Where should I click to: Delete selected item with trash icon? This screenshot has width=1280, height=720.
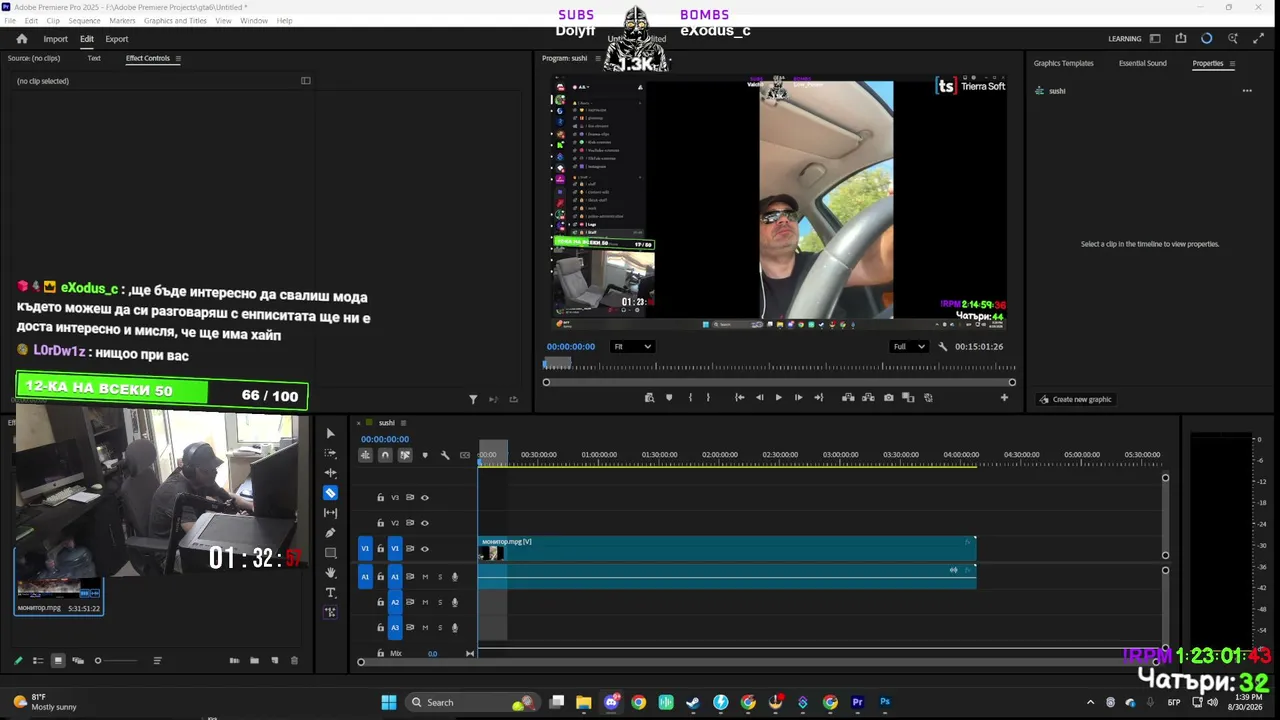294,661
